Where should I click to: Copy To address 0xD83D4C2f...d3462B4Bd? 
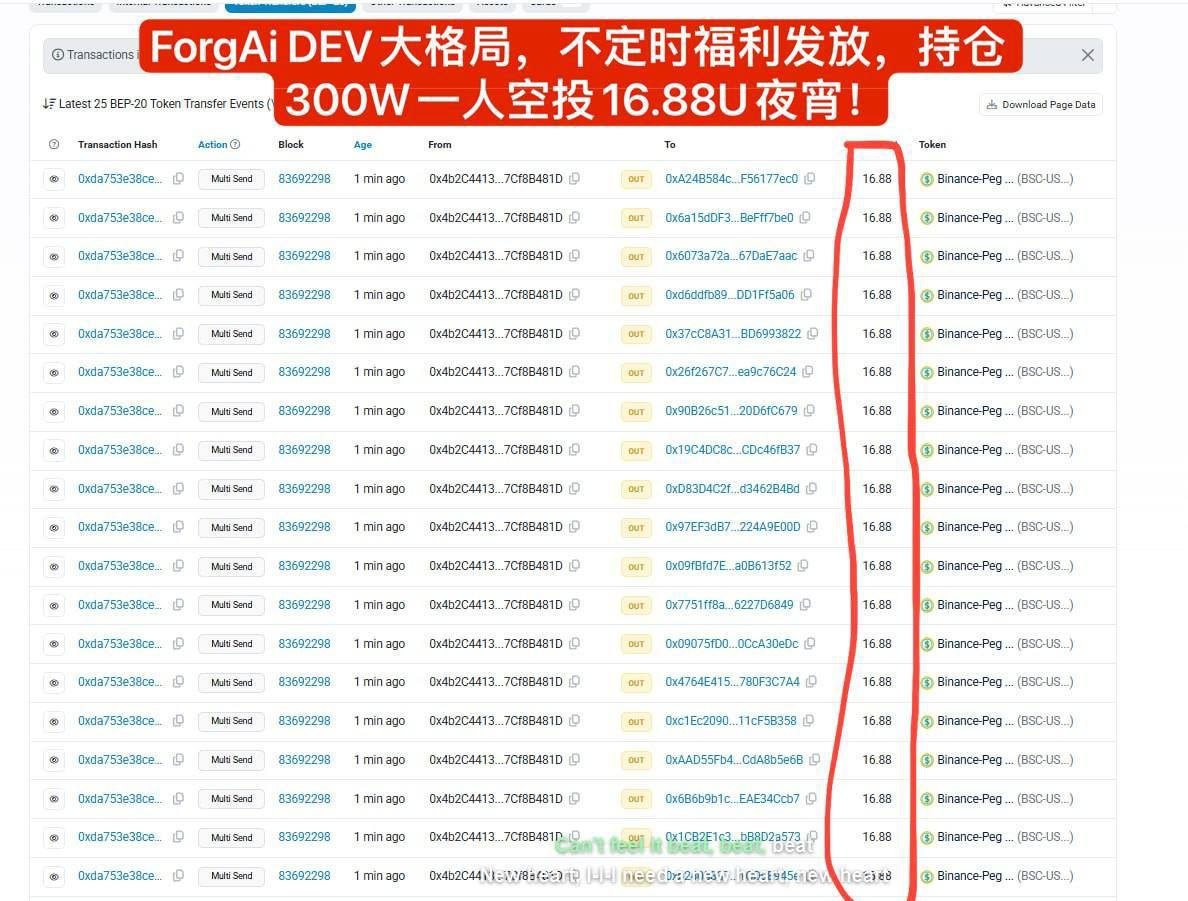click(x=811, y=489)
